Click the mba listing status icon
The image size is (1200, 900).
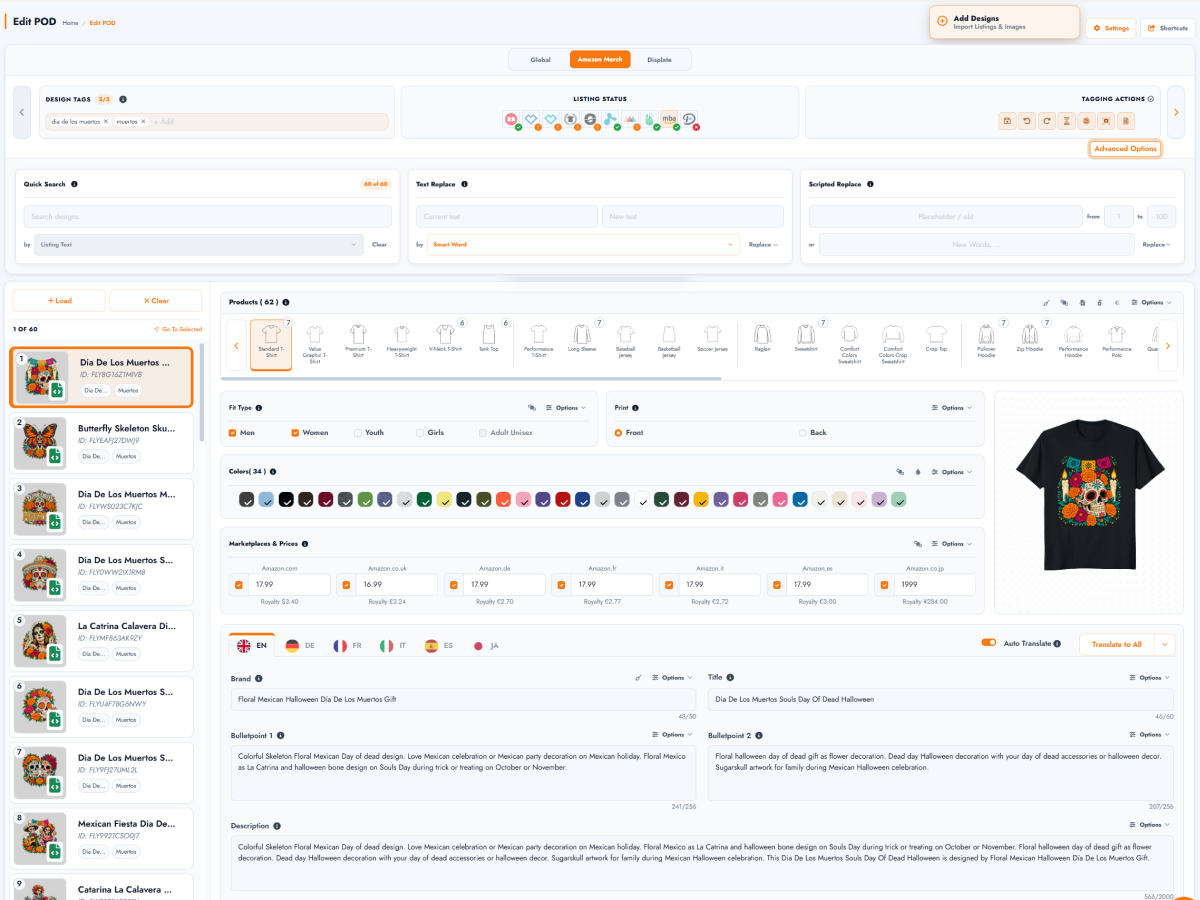tap(669, 119)
